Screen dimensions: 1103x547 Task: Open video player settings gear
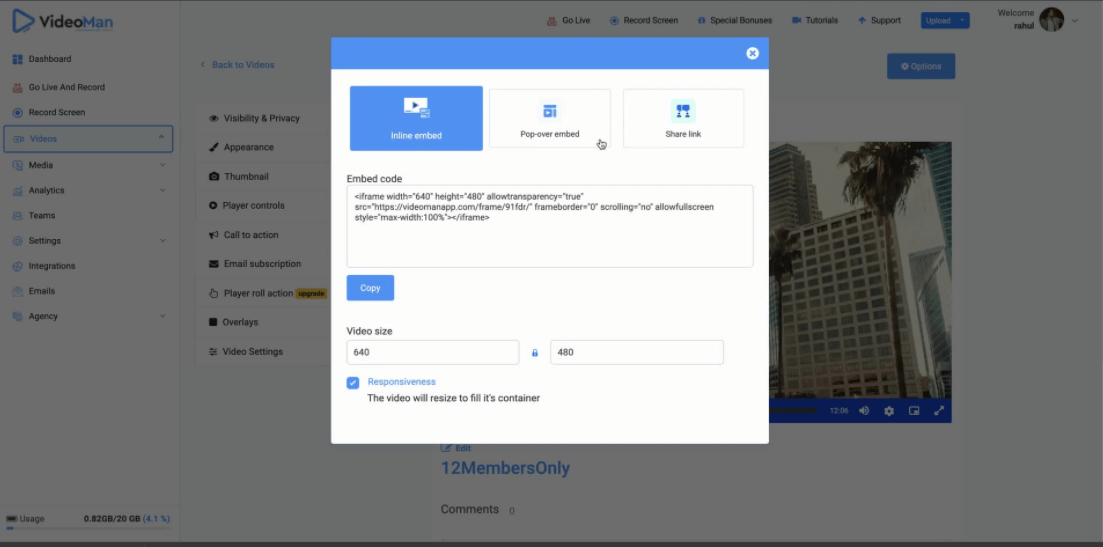point(889,411)
